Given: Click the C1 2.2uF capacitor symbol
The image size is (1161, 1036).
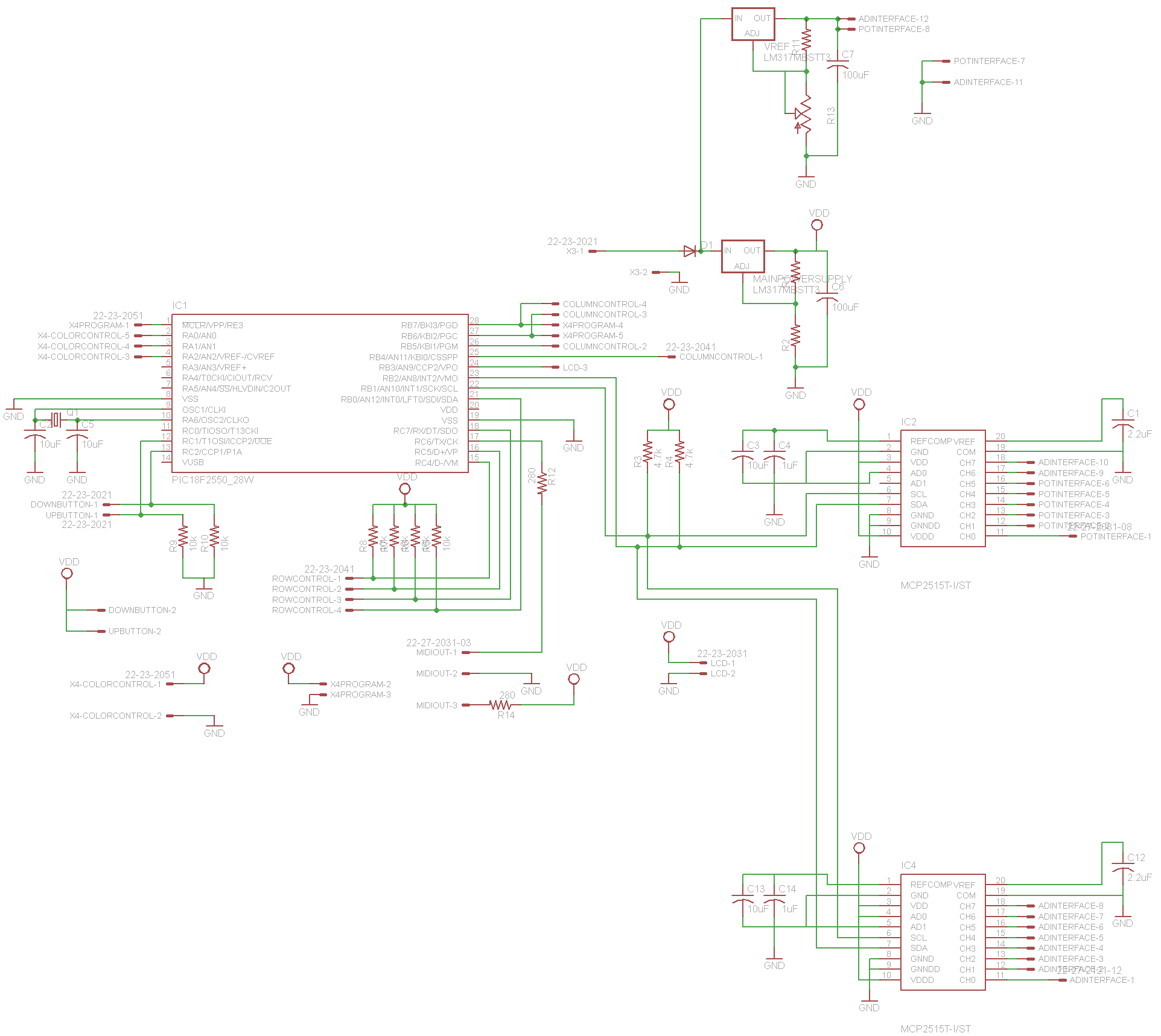Looking at the screenshot, I should 1122,425.
